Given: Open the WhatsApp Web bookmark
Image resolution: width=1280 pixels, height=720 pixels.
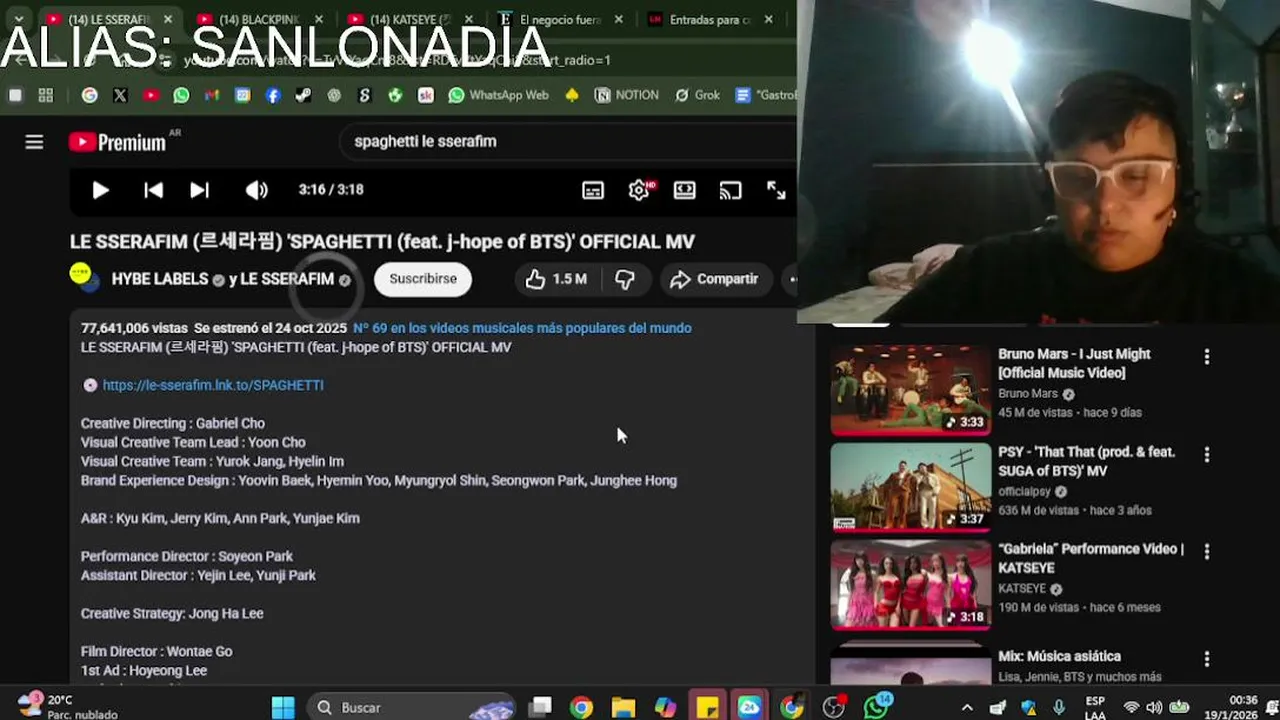Looking at the screenshot, I should point(498,95).
